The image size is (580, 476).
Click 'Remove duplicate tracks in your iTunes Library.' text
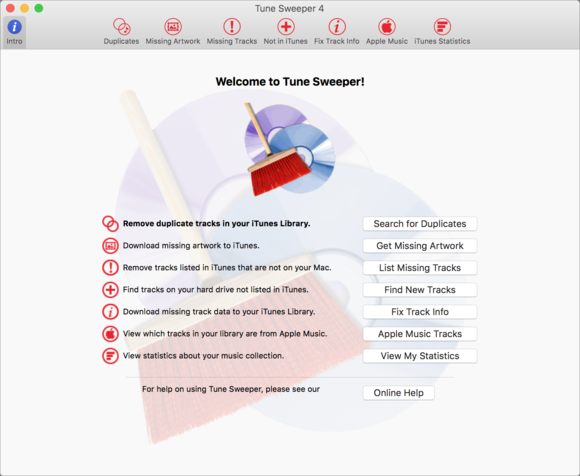216,224
